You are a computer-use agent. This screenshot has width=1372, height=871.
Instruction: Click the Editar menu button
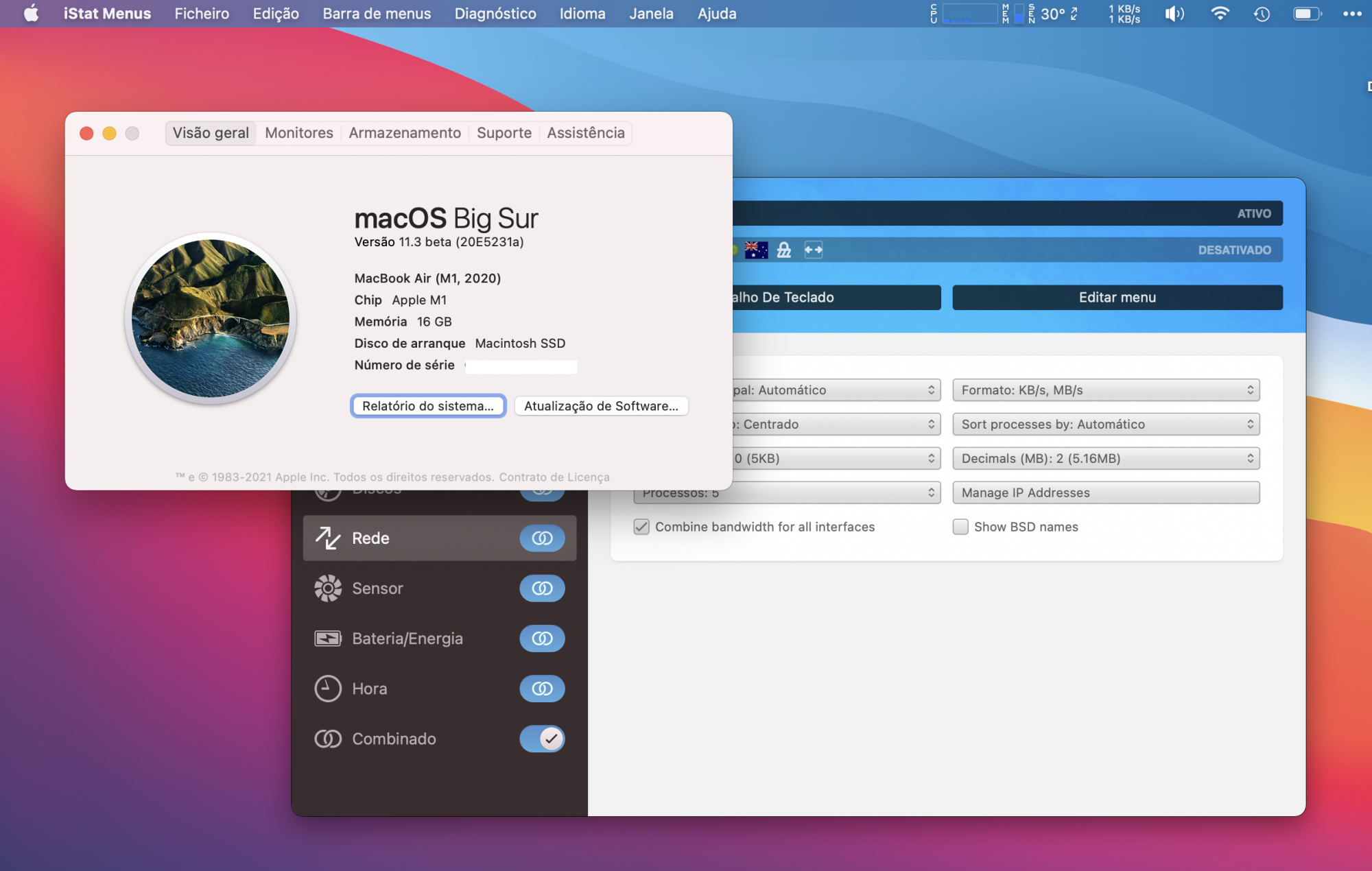point(1117,298)
